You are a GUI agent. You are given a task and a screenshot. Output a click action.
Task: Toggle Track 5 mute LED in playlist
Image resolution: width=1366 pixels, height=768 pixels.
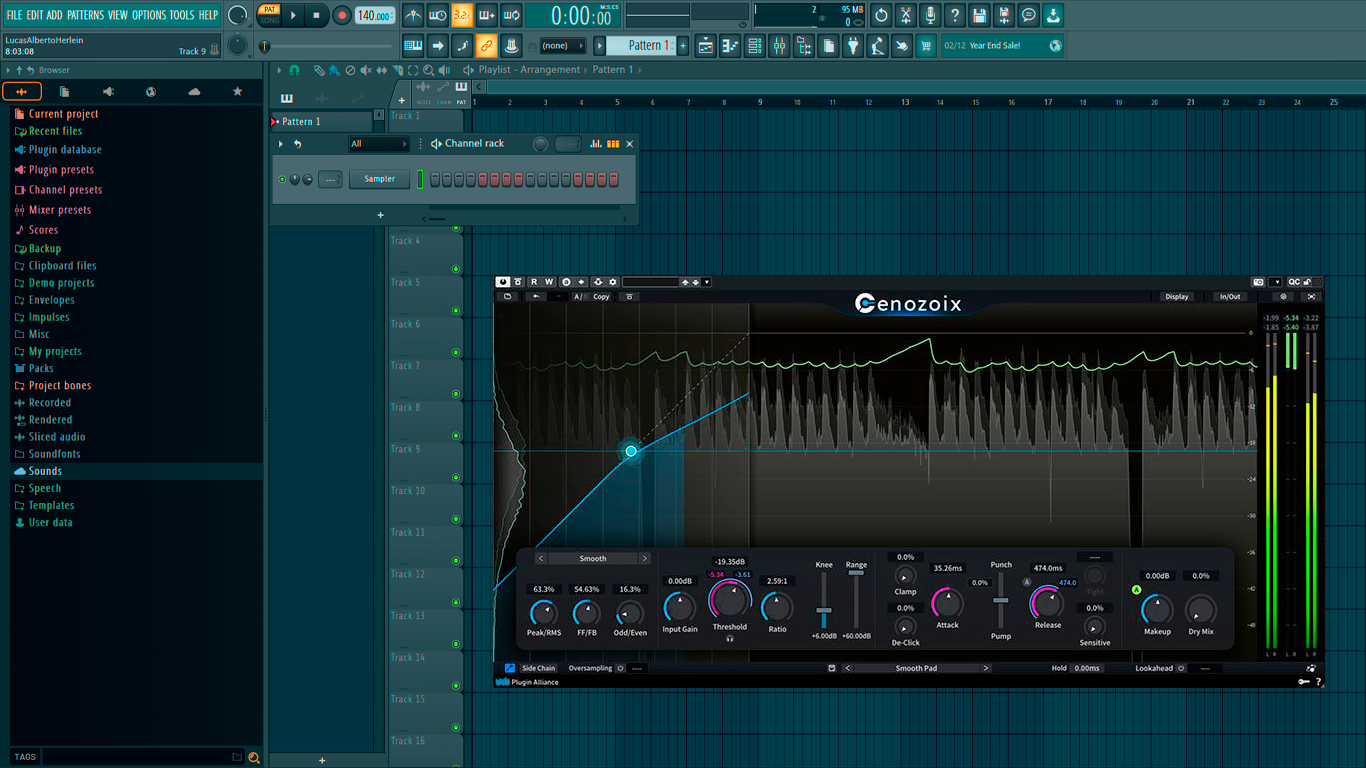tap(456, 310)
